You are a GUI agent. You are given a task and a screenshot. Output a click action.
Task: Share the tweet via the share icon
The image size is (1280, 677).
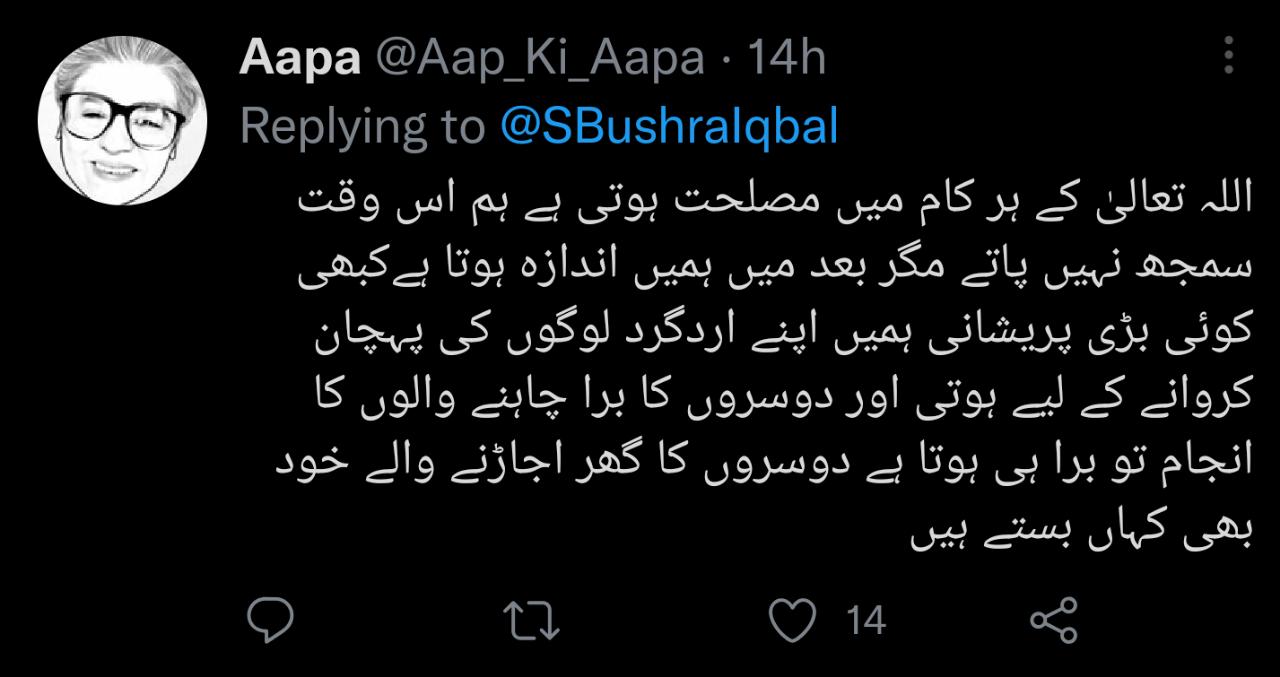pos(1053,620)
